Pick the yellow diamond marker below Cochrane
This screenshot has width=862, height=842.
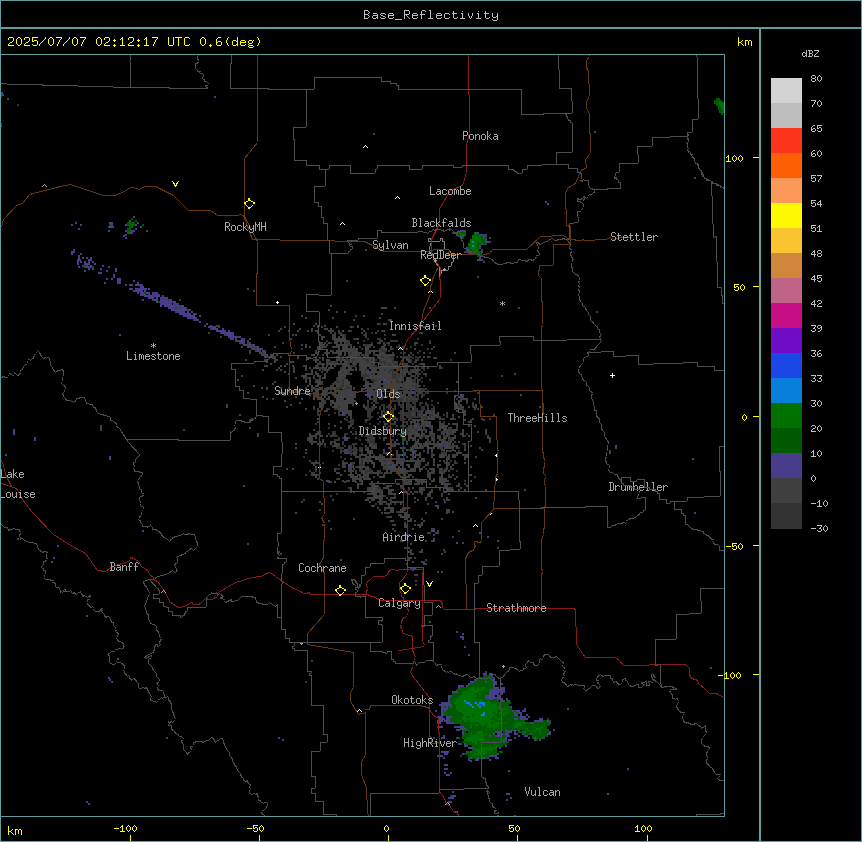pos(340,590)
